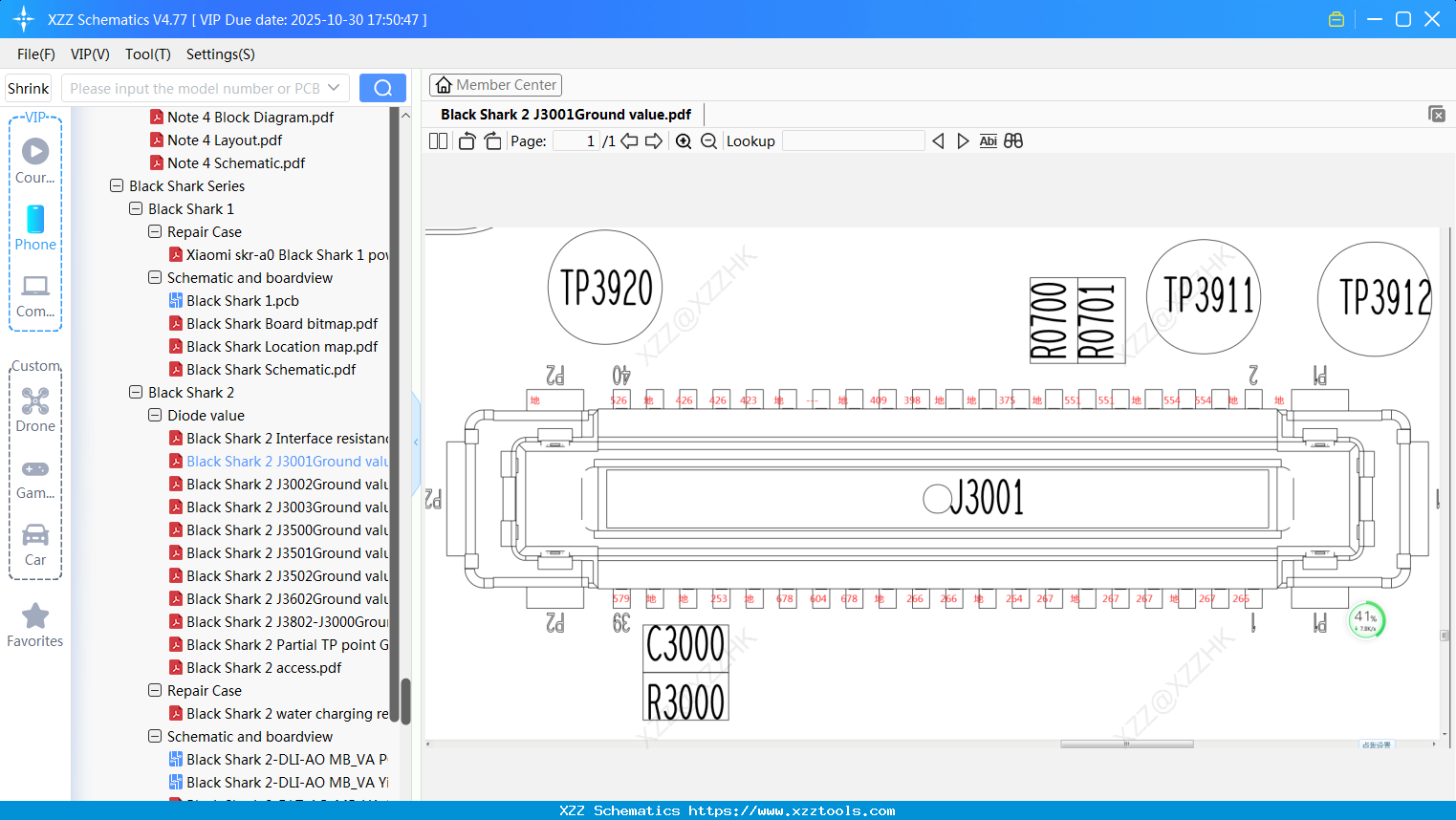Image resolution: width=1456 pixels, height=820 pixels.
Task: Collapse Repair Case under Black Shark 1
Action: [x=155, y=232]
